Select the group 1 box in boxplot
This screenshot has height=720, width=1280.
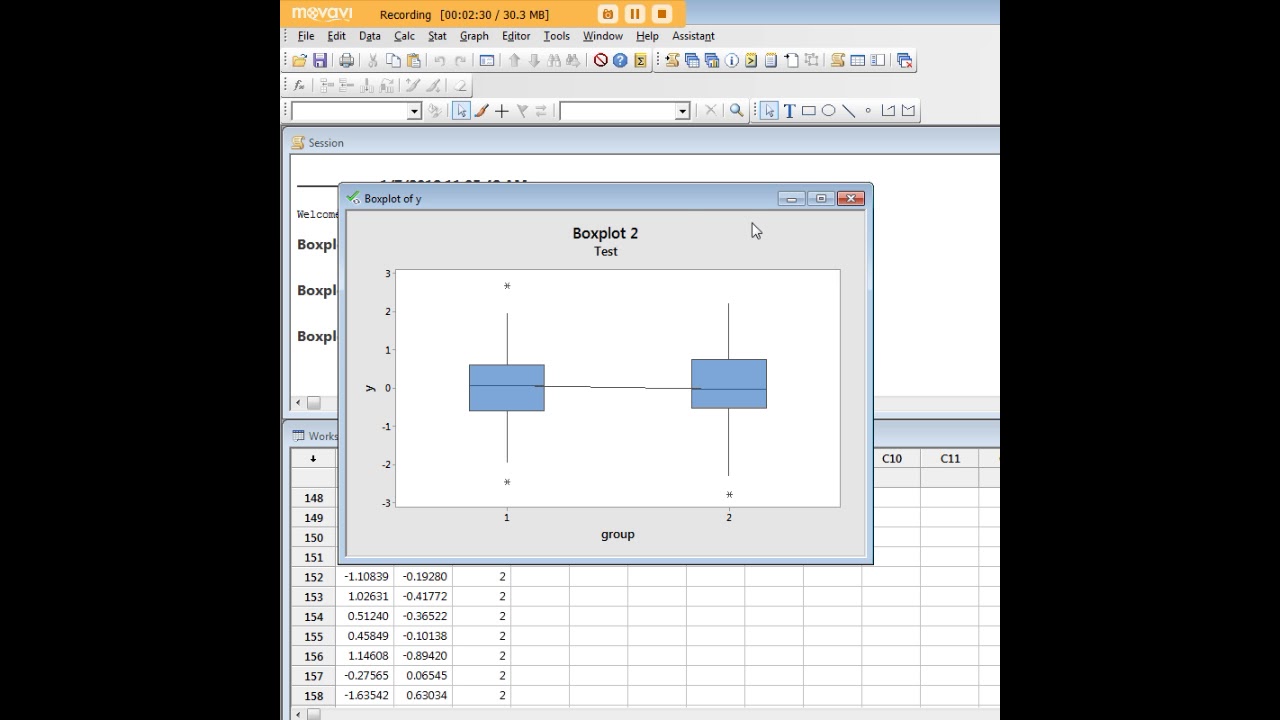507,388
